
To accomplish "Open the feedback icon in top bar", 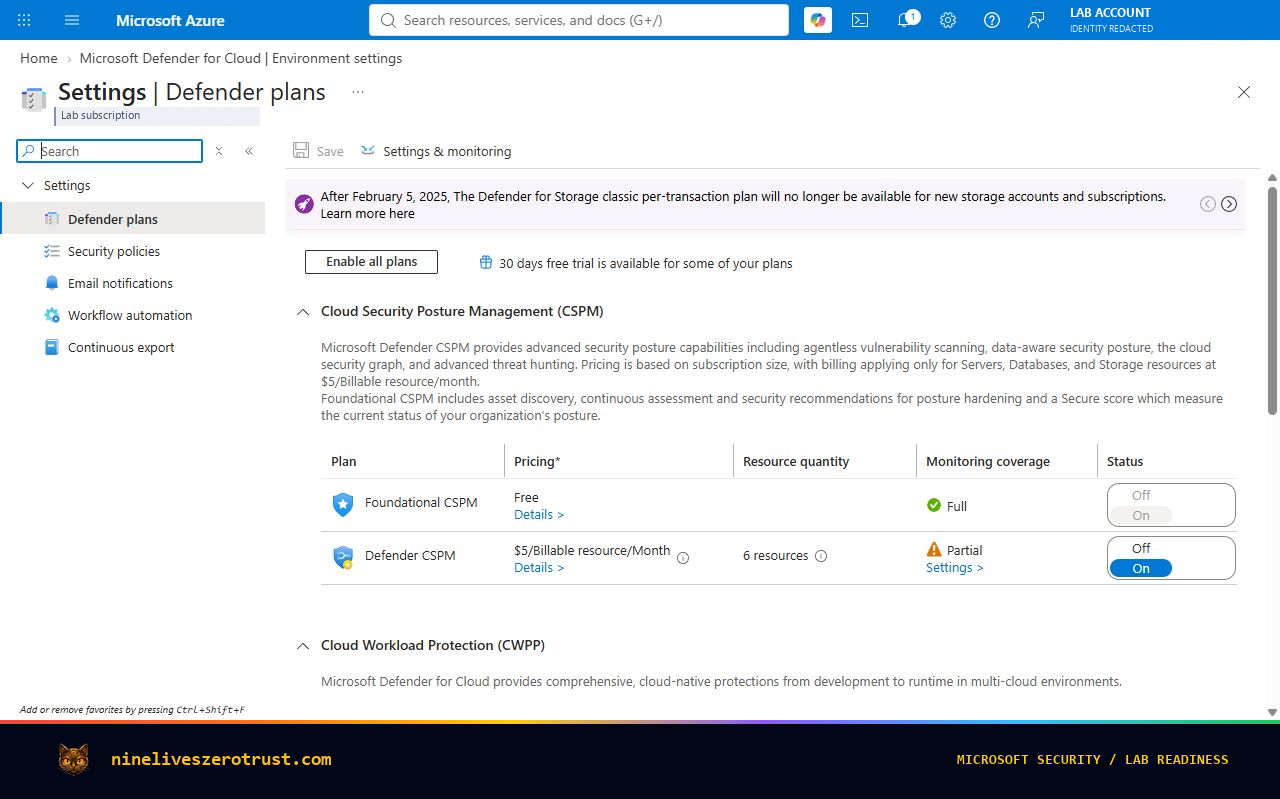I will 1036,20.
